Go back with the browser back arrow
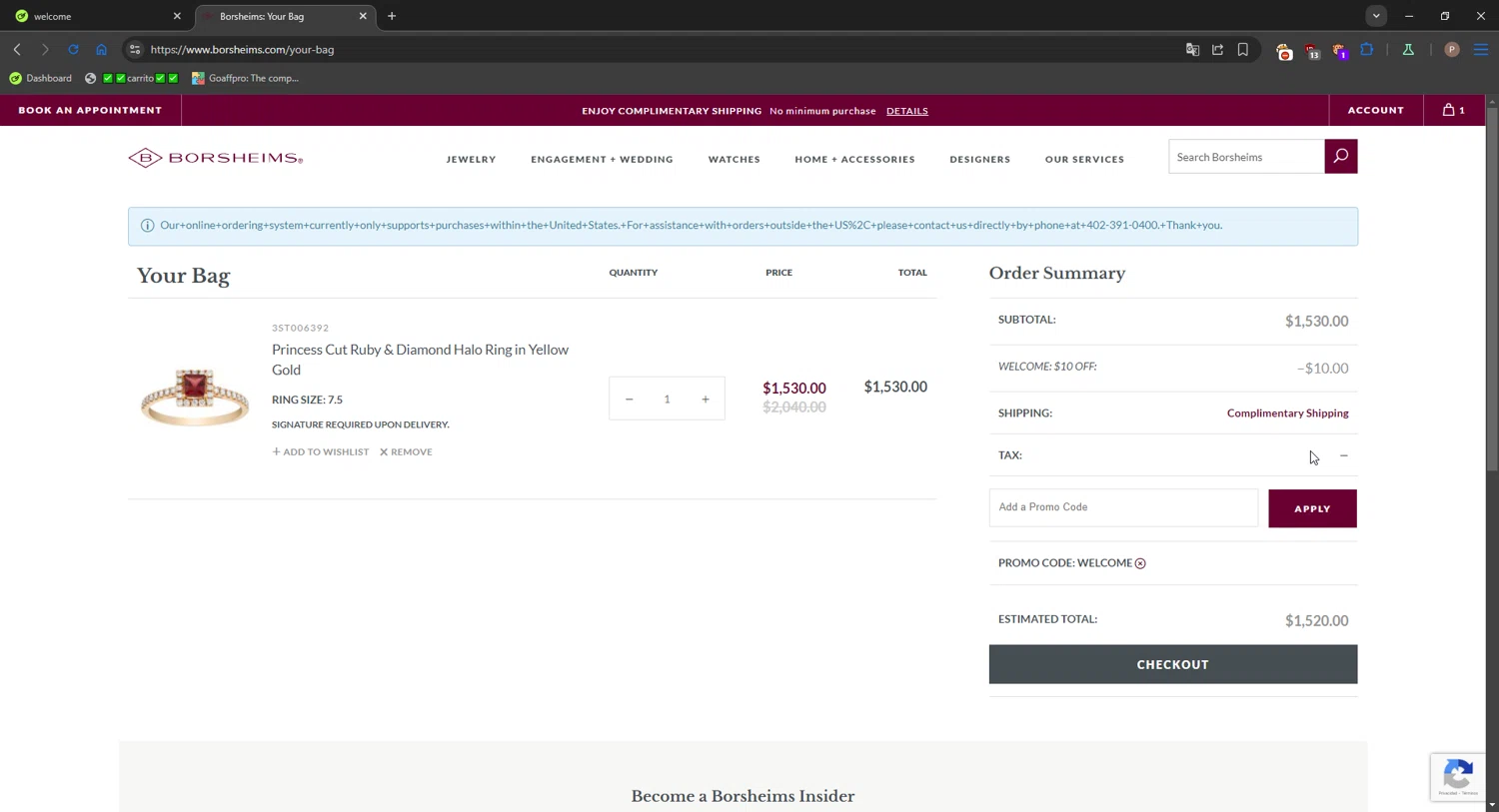Viewport: 1499px width, 812px height. pos(17,49)
